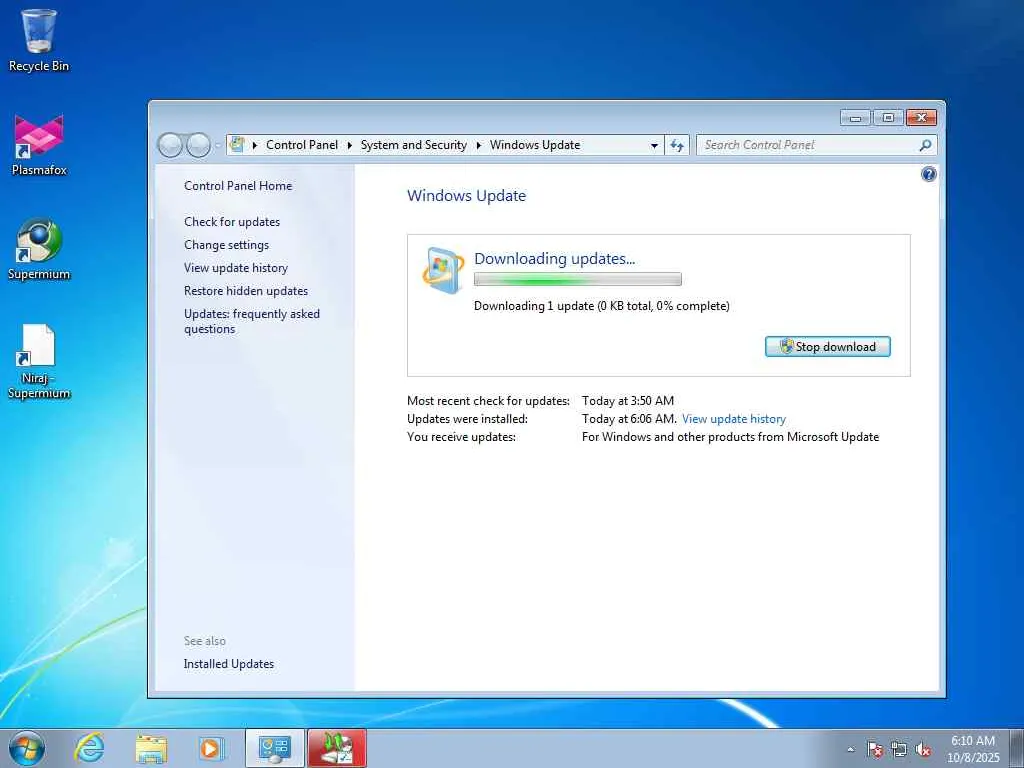
Task: Open Windows Media Player from taskbar
Action: [212, 748]
